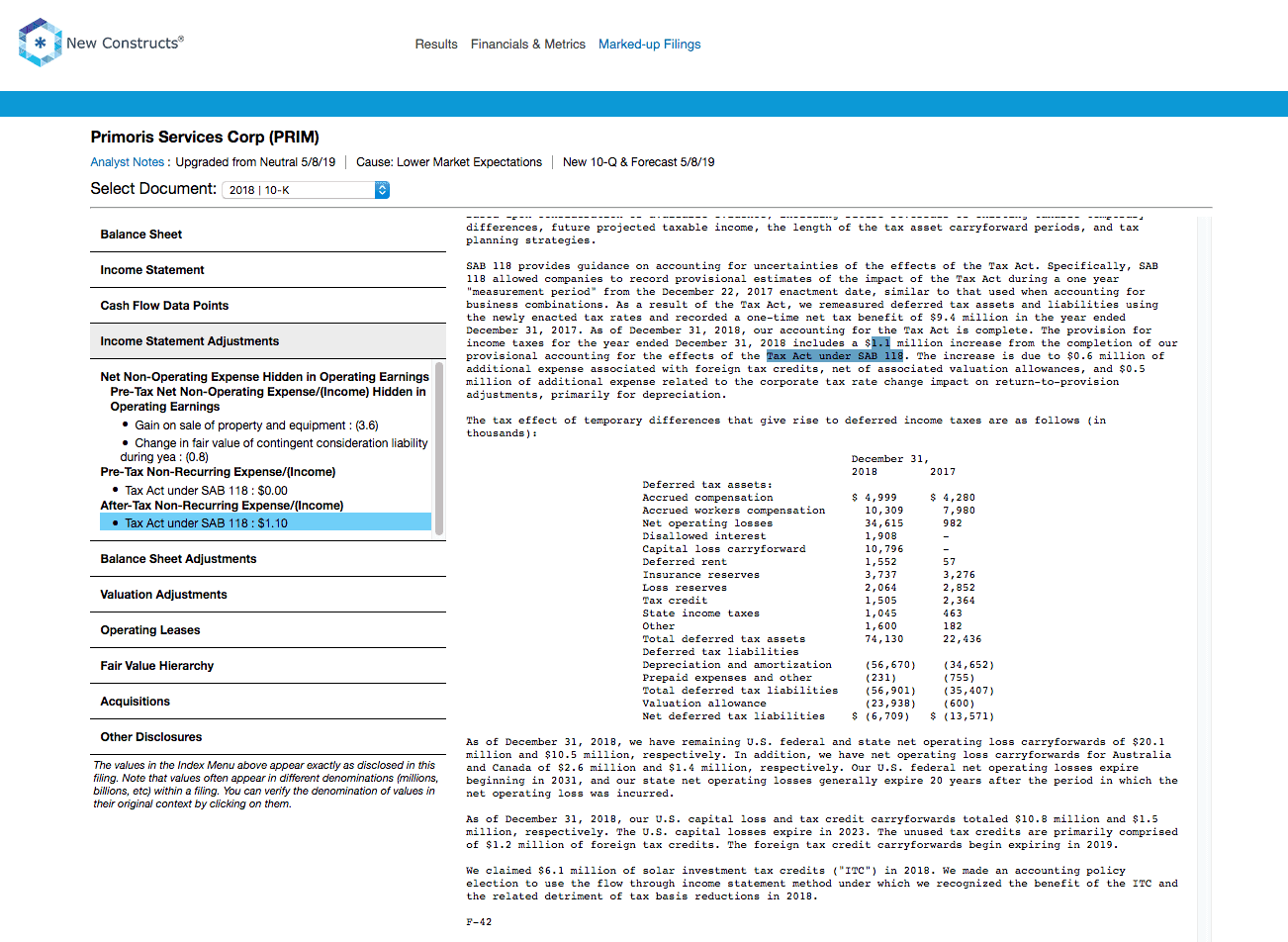Open Marked-up Filings menu

649,45
